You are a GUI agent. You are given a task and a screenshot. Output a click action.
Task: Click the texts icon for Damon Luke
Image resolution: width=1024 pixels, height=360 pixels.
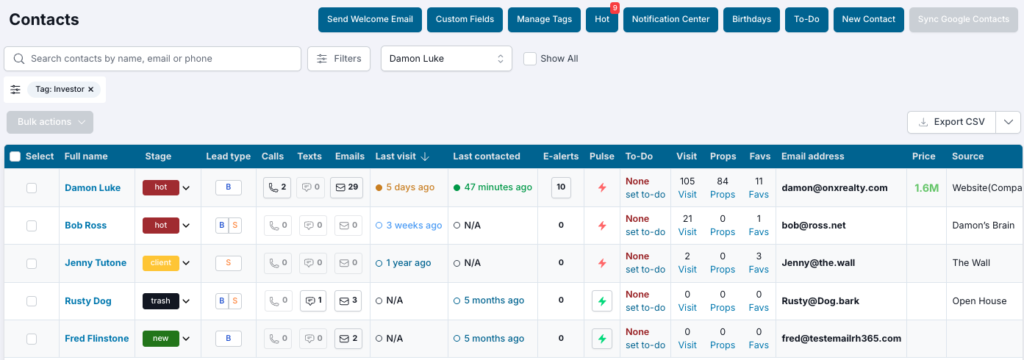click(311, 188)
